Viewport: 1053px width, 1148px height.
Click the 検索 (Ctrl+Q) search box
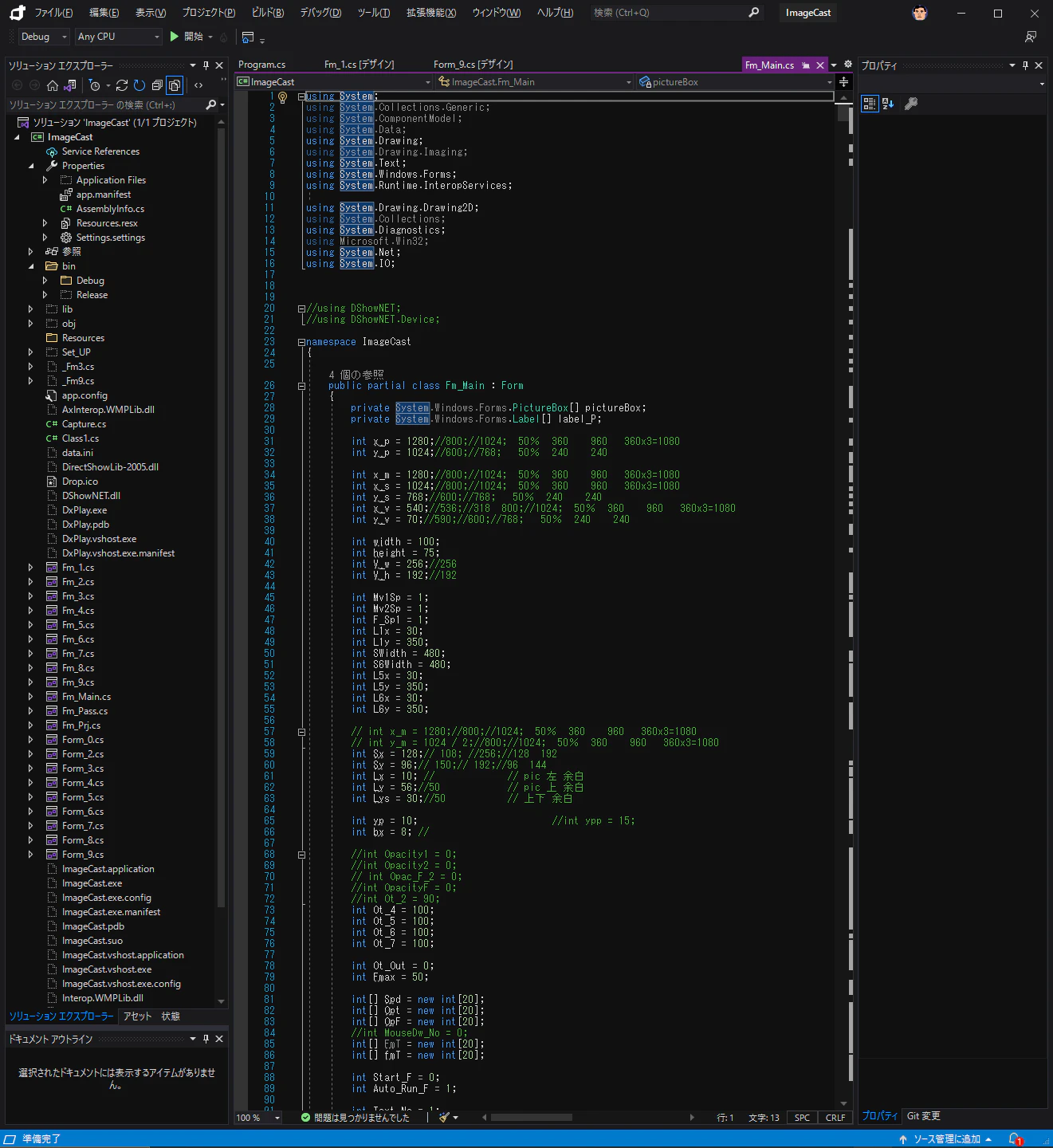tap(677, 13)
